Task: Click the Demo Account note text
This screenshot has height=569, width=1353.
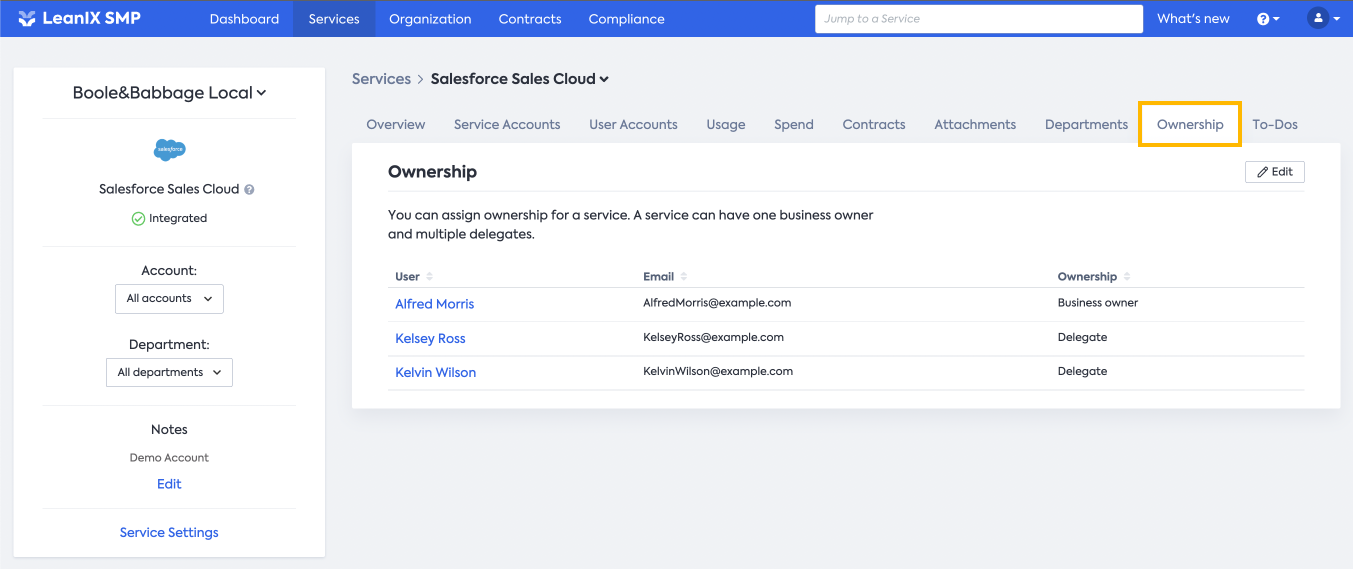Action: click(169, 458)
